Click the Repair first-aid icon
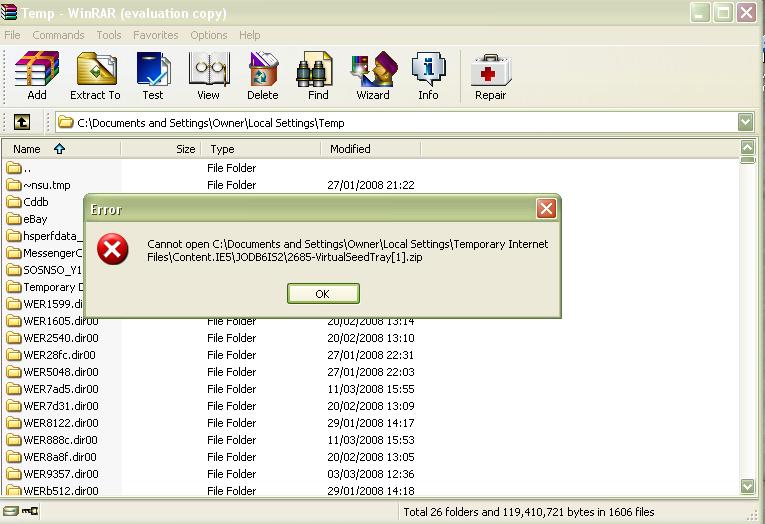 point(491,70)
